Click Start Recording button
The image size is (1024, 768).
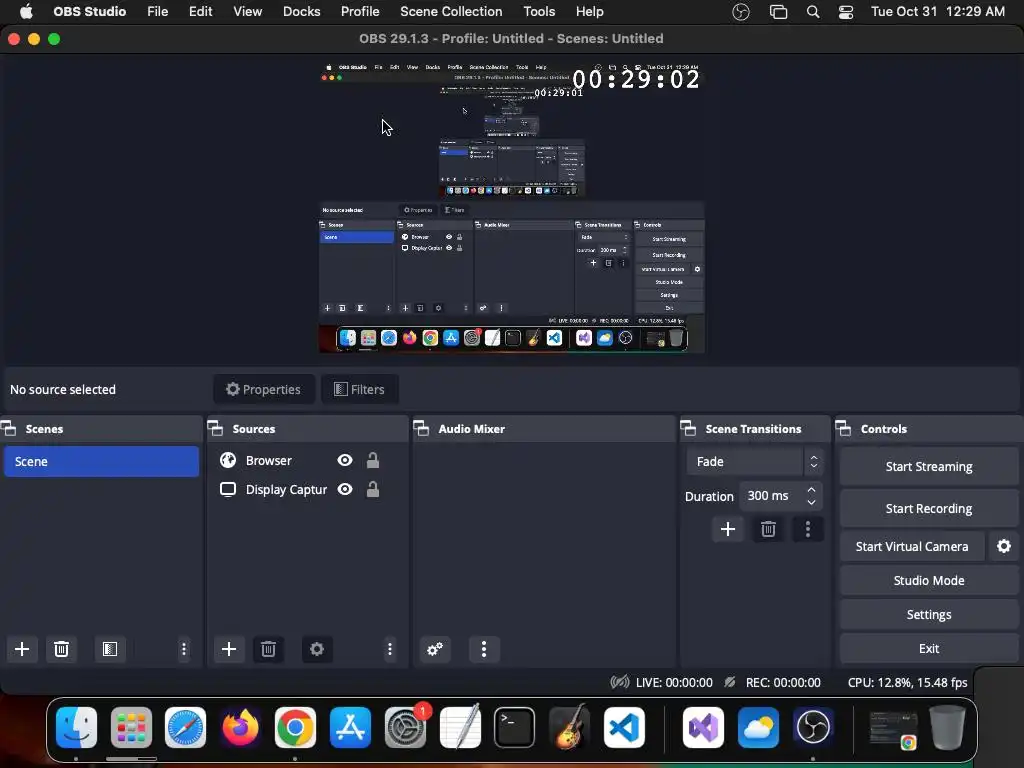(x=929, y=508)
